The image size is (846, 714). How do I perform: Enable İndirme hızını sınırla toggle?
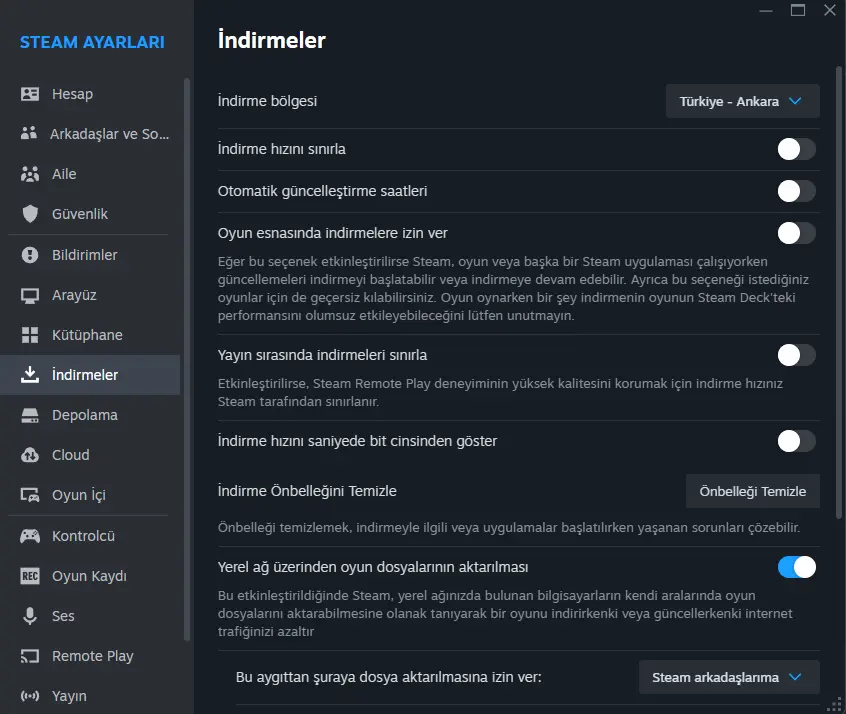point(796,149)
